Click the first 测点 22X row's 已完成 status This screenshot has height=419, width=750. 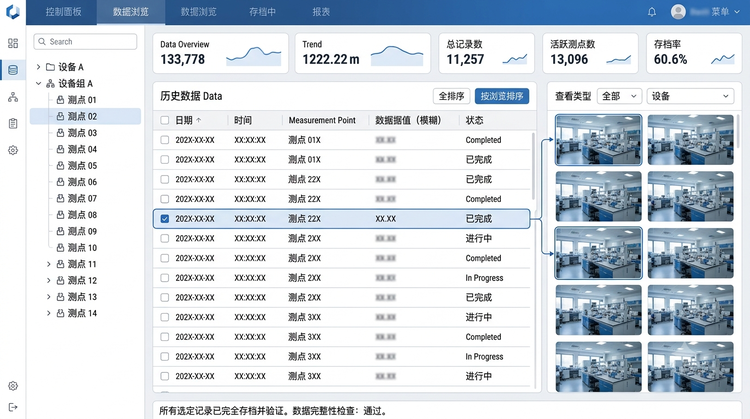click(478, 179)
